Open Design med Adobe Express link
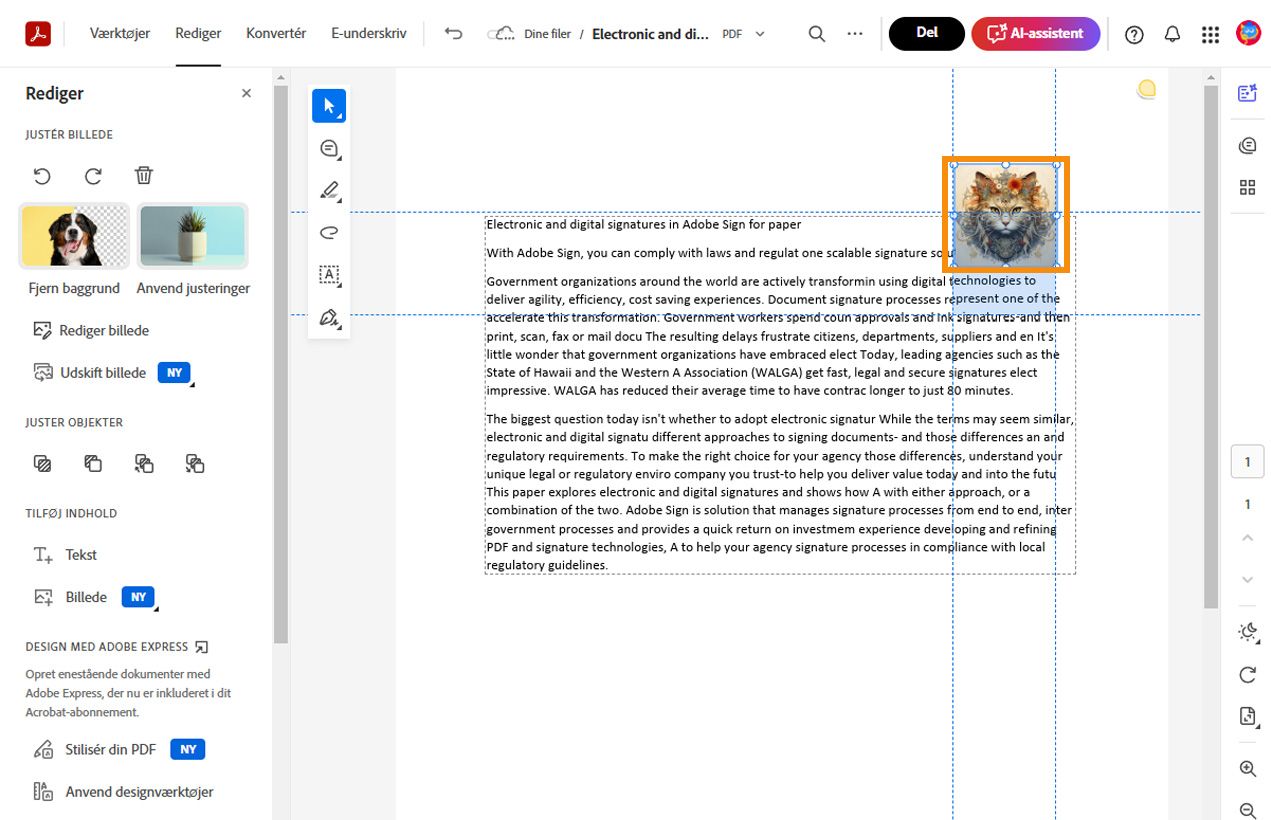 click(117, 647)
